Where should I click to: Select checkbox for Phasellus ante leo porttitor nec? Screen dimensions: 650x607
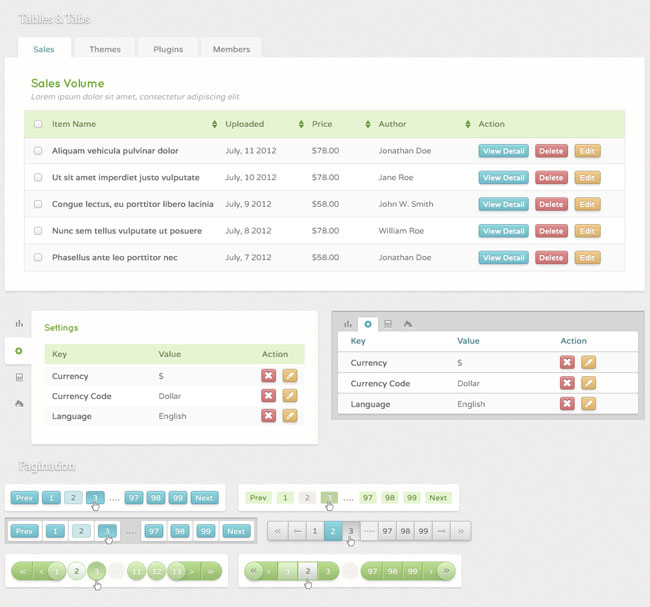click(x=38, y=257)
